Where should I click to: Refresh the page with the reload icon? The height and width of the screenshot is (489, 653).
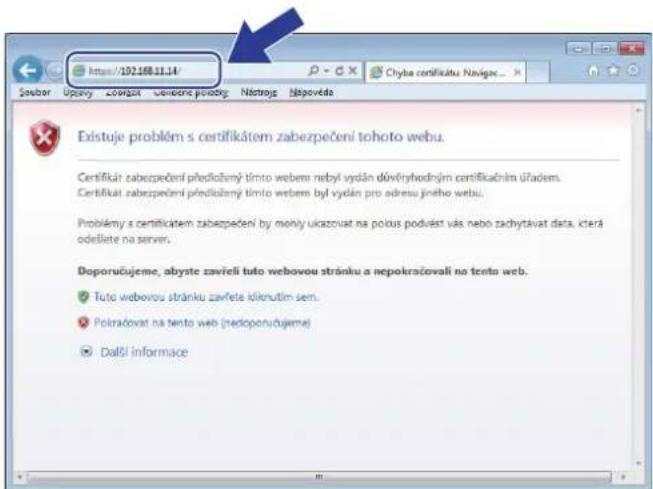coord(339,71)
